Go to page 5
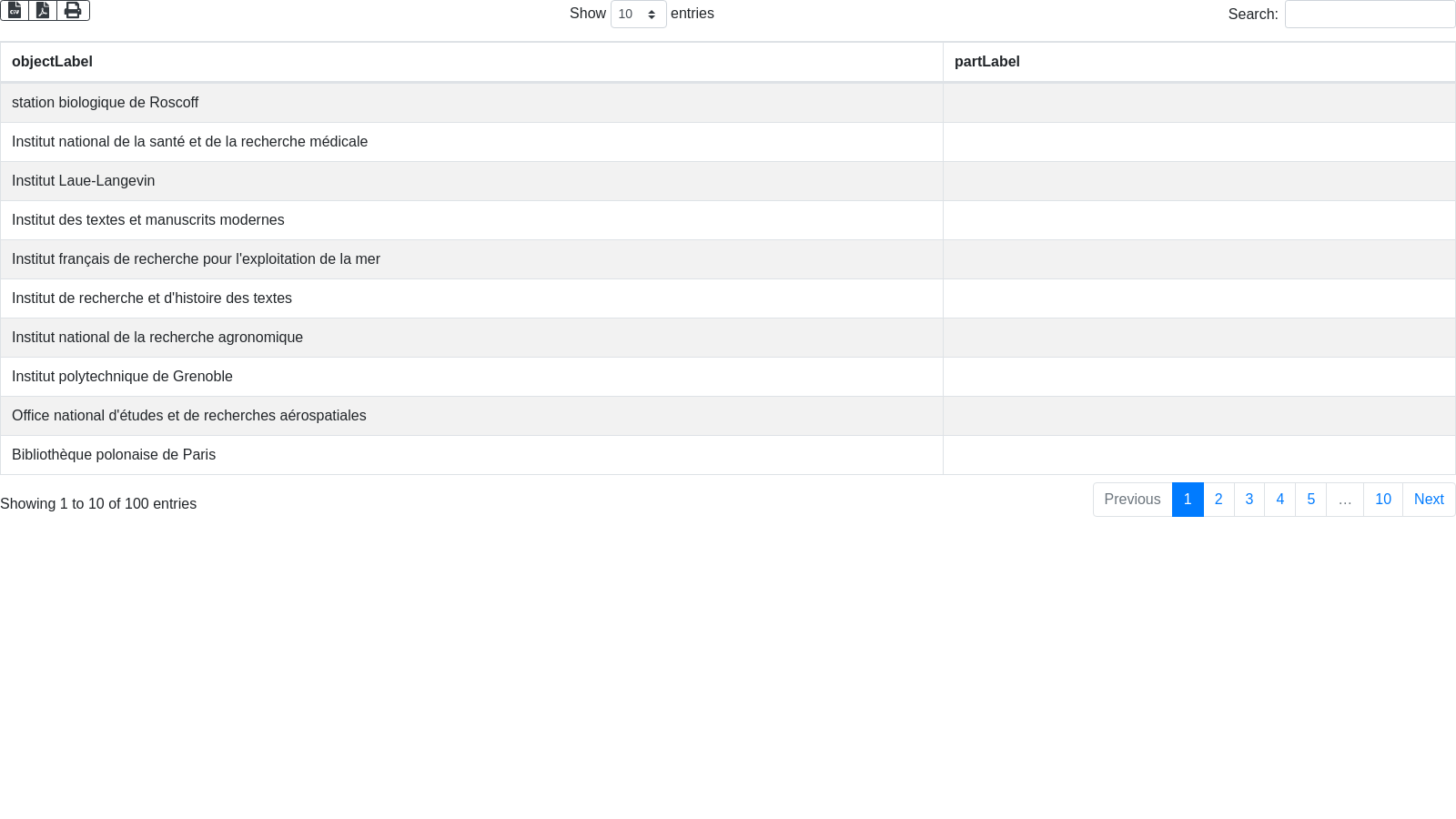This screenshot has height=819, width=1456. coord(1311,500)
